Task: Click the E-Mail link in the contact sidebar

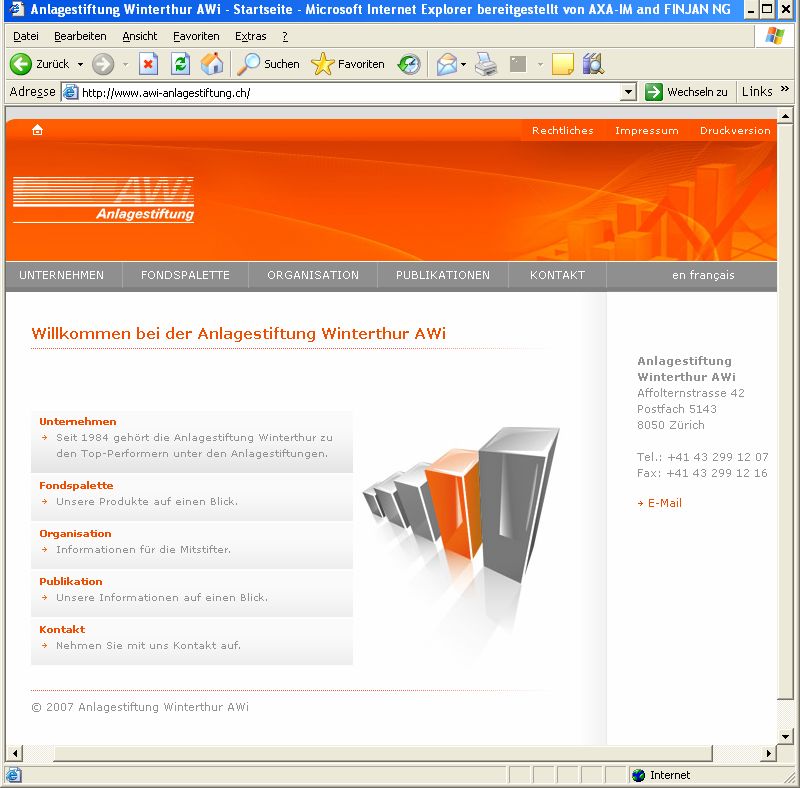Action: click(x=664, y=503)
